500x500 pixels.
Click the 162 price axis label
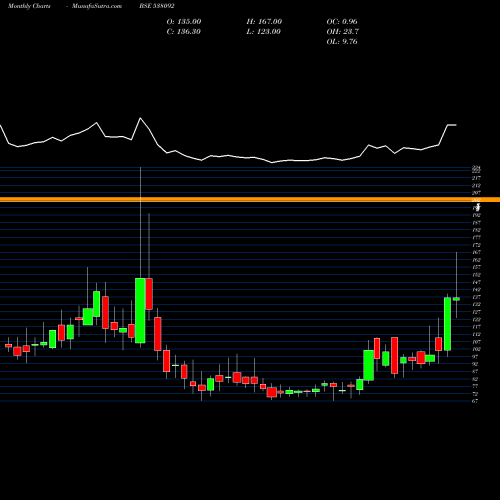(x=476, y=260)
